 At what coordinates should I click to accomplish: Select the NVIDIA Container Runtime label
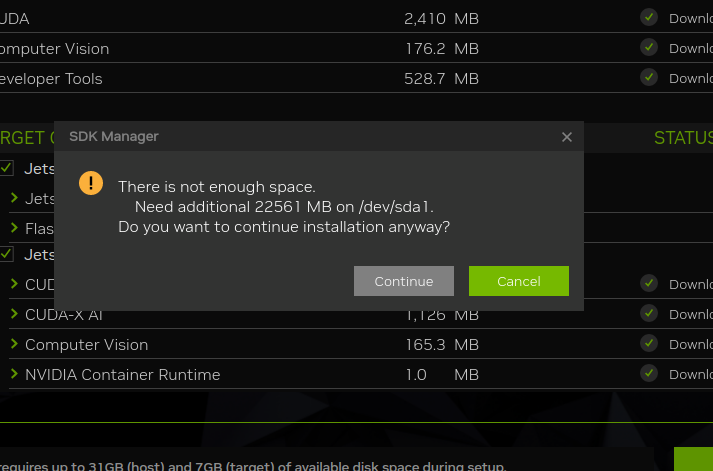pyautogui.click(x=123, y=375)
